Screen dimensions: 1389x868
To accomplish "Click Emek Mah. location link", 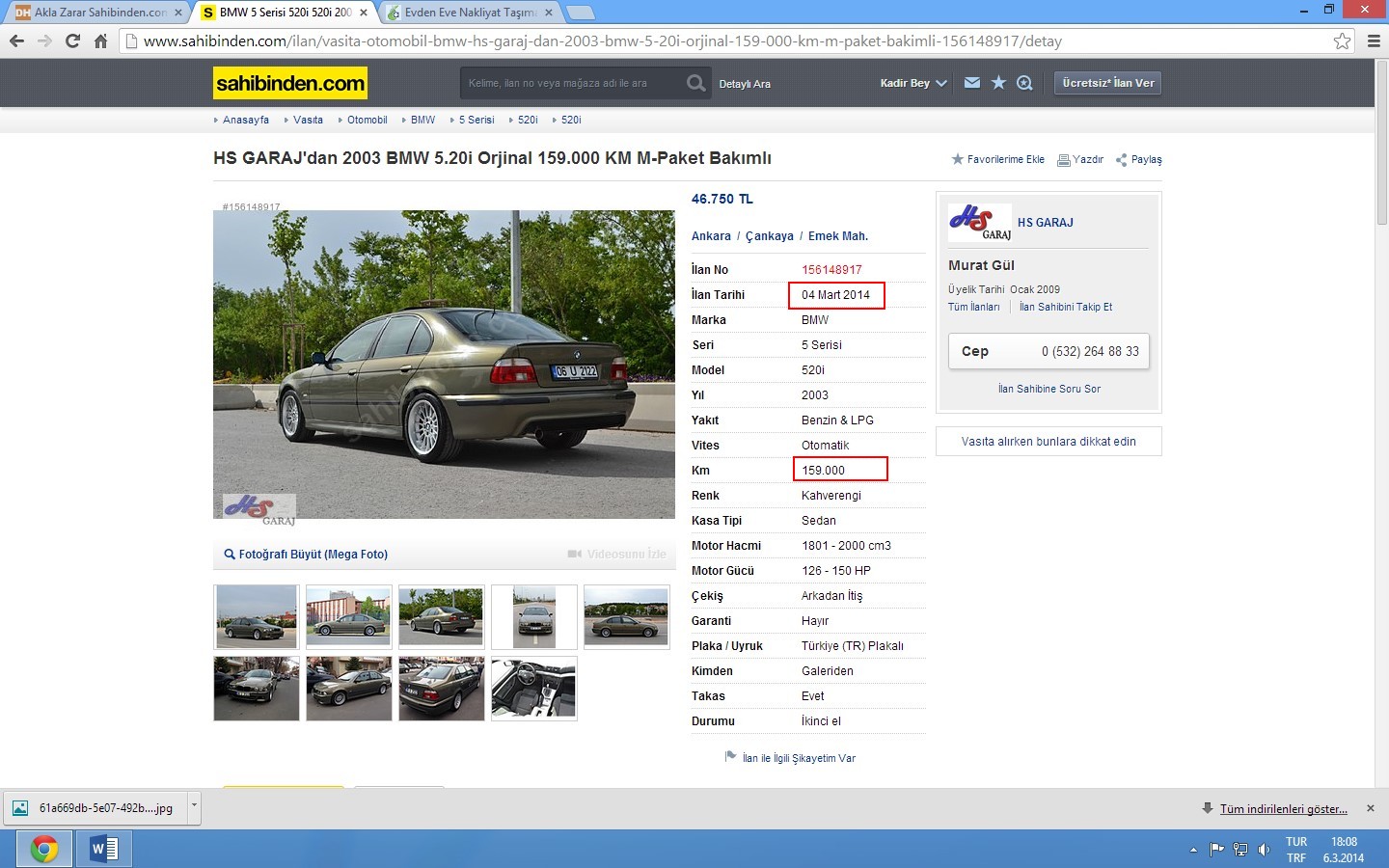I will pos(838,236).
